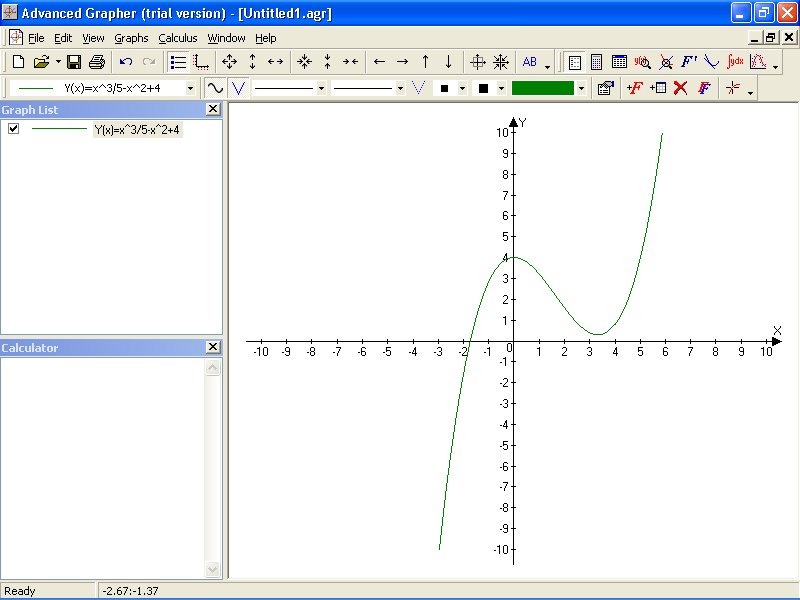Image resolution: width=800 pixels, height=600 pixels.
Task: Find intersections with the crossed curves icon
Action: (666, 62)
